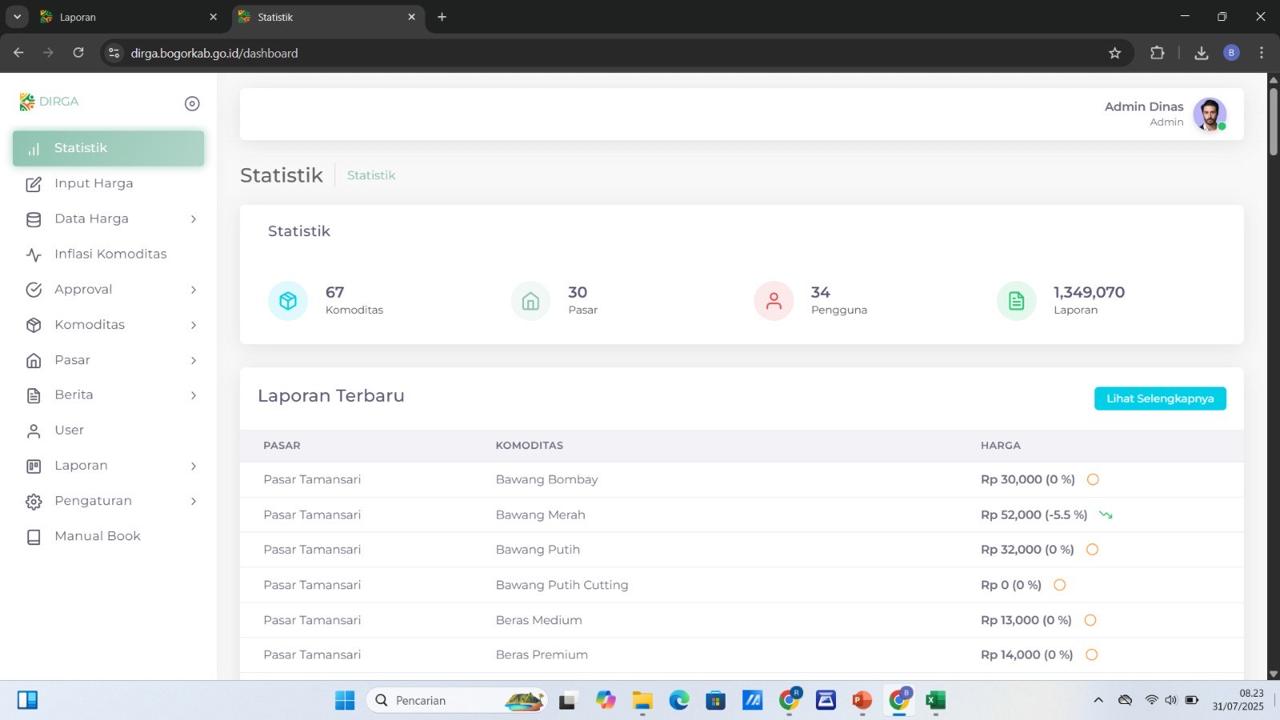Click the Pengguna user icon in statistics
The image size is (1280, 720).
click(x=773, y=301)
